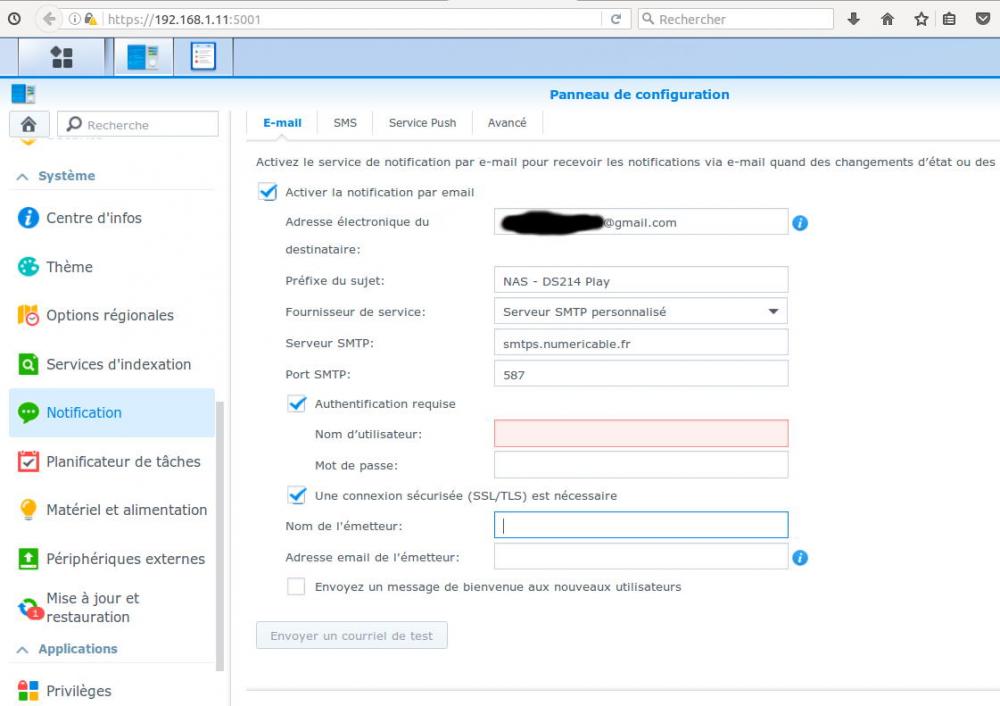The image size is (1000, 706).
Task: Open Planificateur de tâches
Action: (x=123, y=461)
